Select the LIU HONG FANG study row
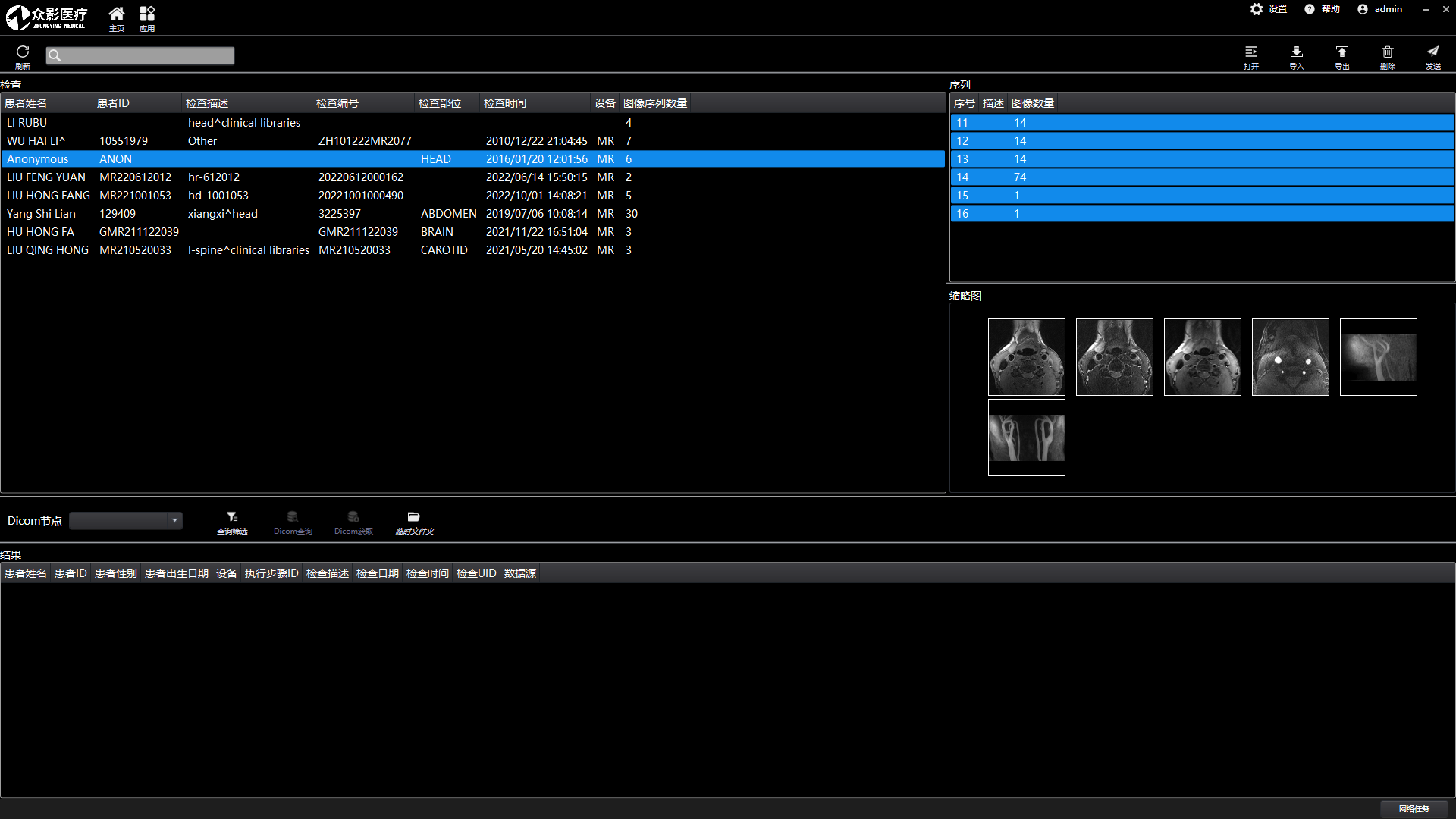Viewport: 1456px width, 819px height. (472, 196)
